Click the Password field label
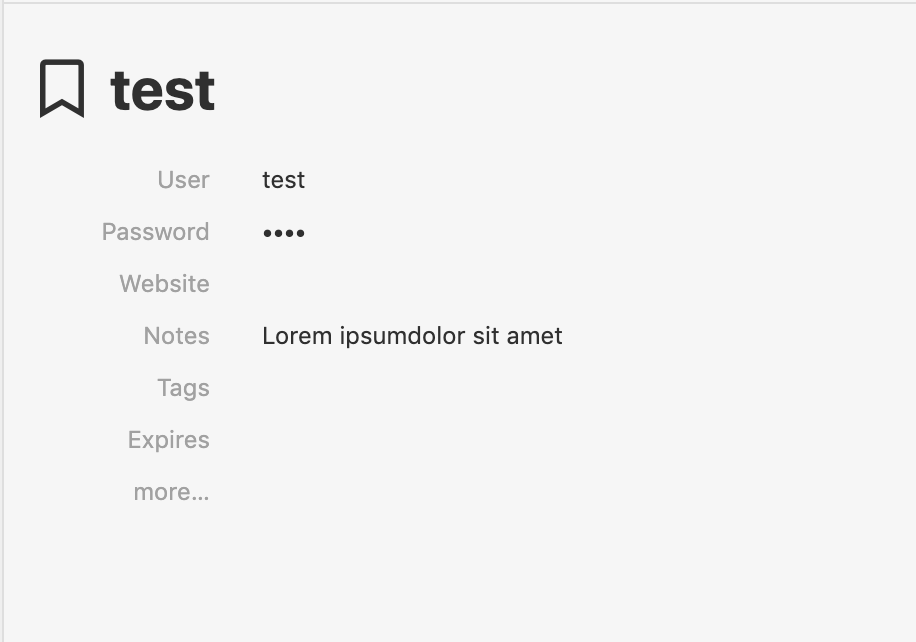916x642 pixels. click(x=155, y=231)
